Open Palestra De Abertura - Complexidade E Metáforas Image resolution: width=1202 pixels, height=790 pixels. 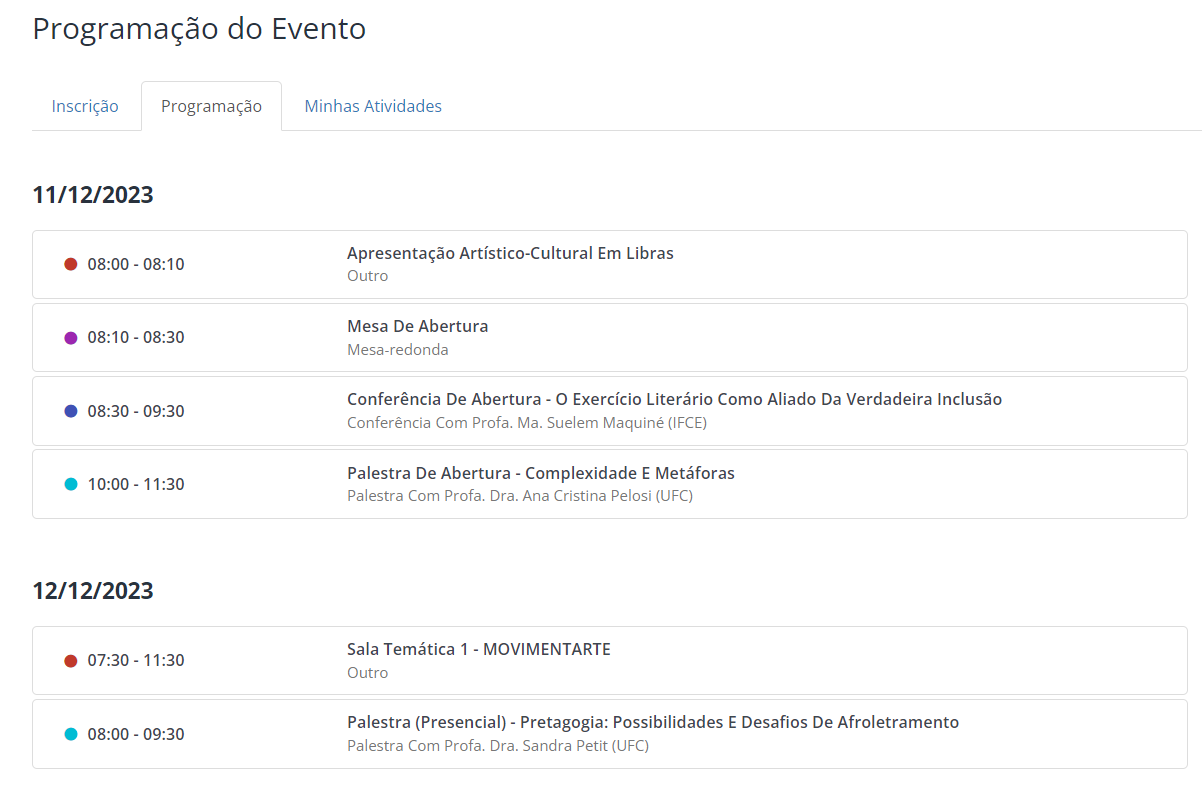(540, 473)
